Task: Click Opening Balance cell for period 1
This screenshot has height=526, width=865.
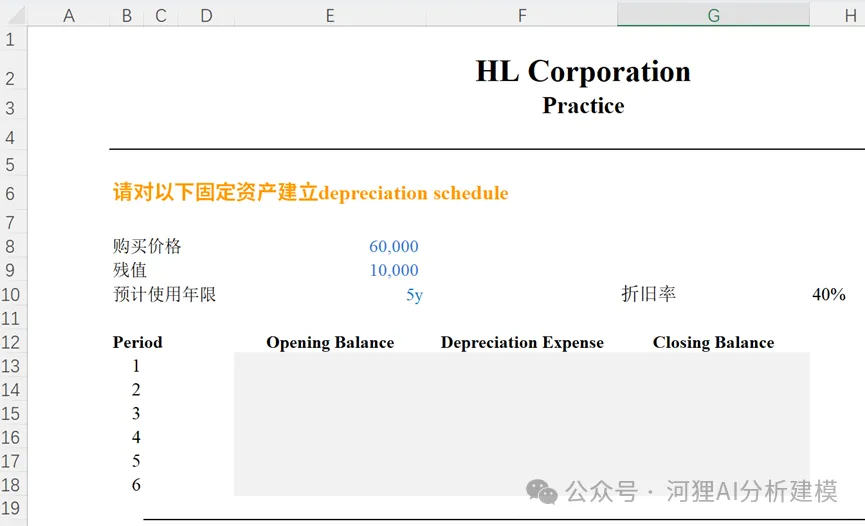Action: click(x=330, y=366)
